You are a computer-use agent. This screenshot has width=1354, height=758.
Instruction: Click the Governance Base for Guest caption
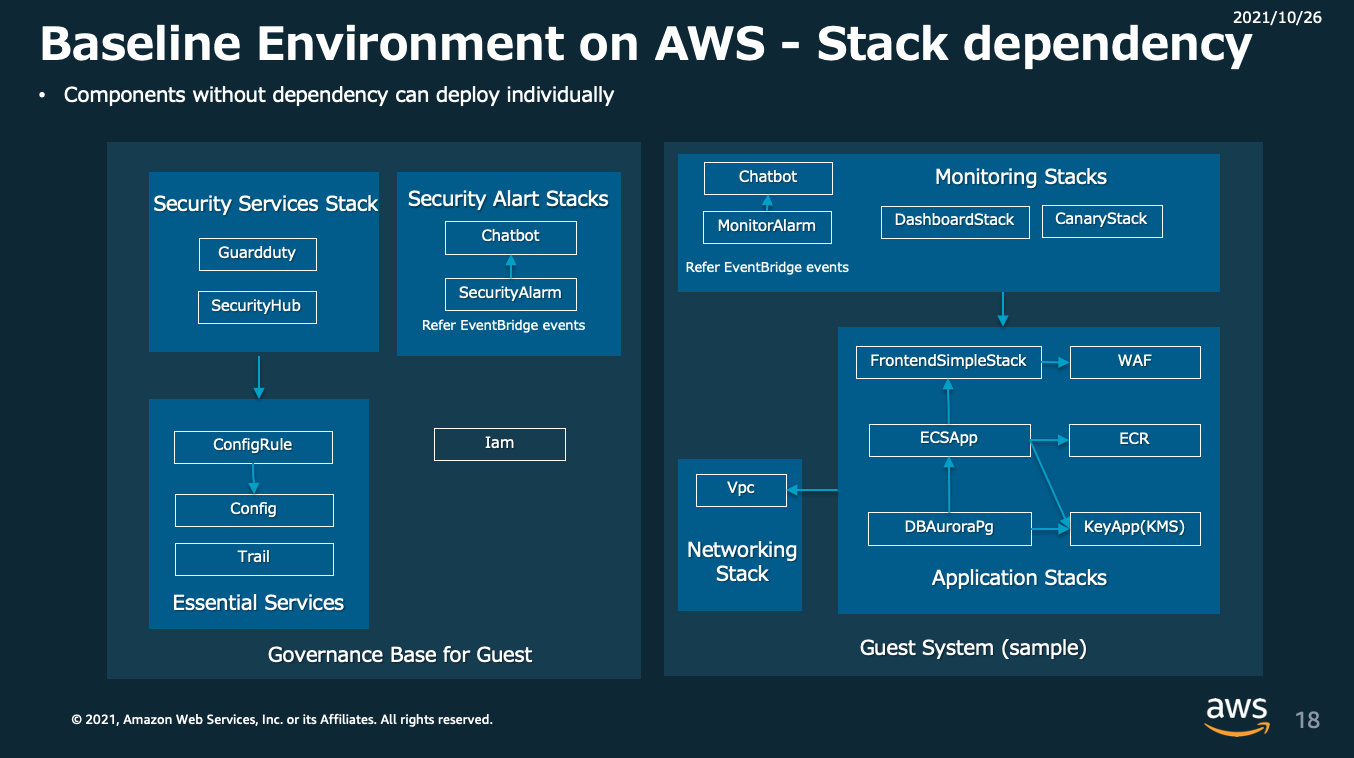(x=400, y=655)
